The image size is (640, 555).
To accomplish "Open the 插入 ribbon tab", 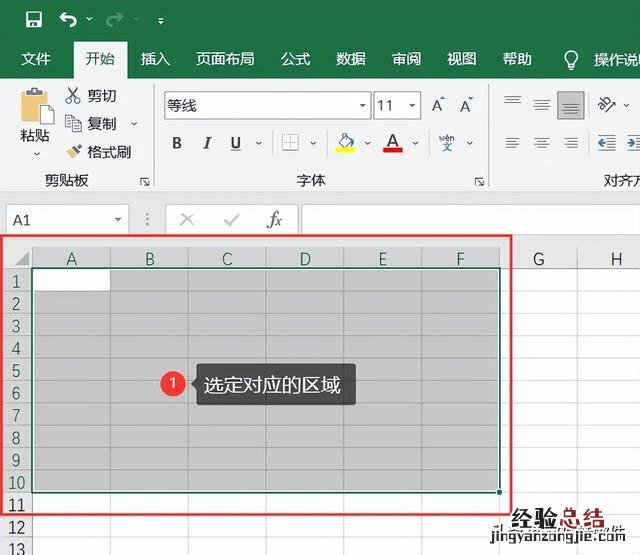I will [155, 59].
